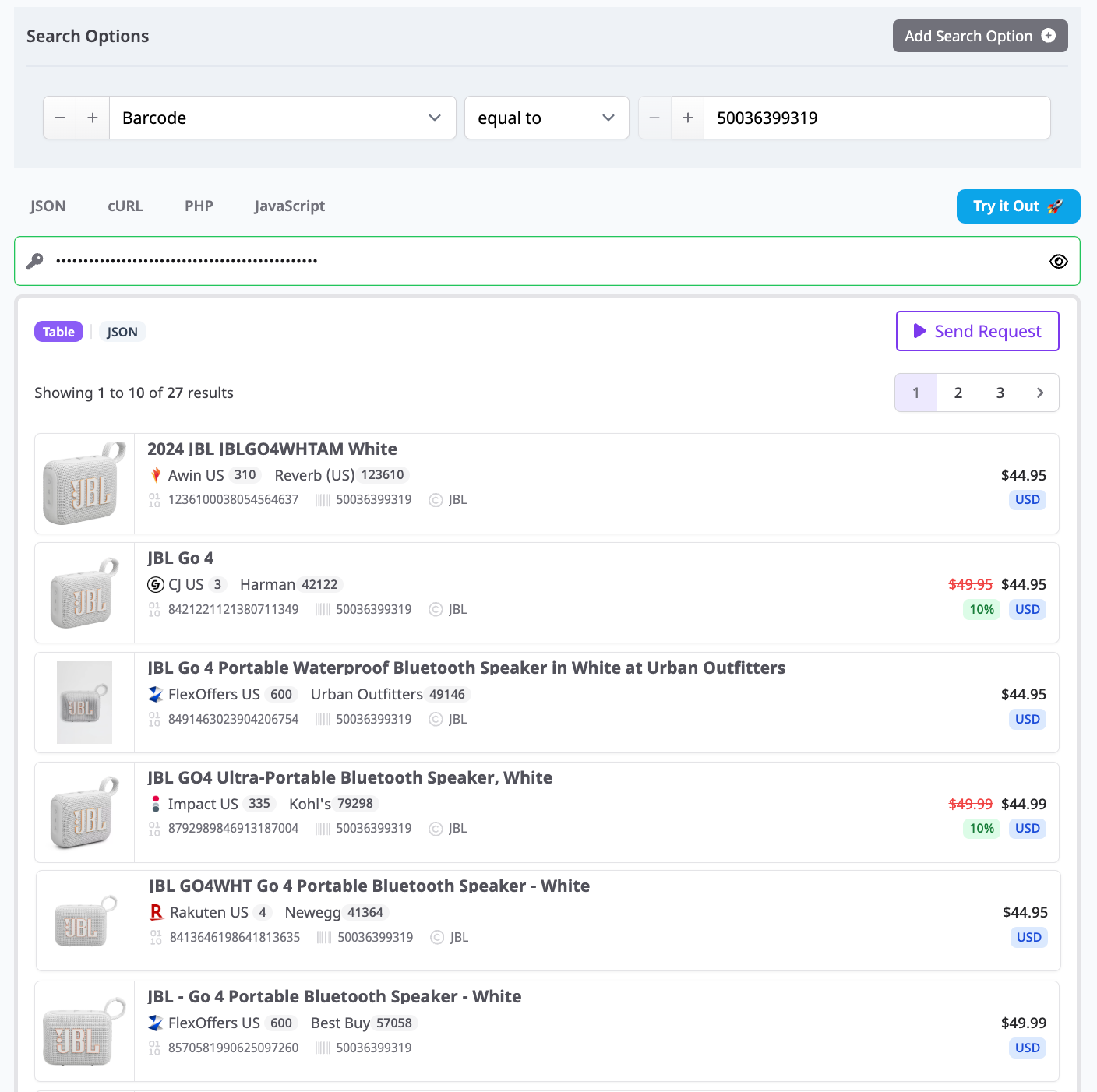This screenshot has height=1092, width=1097.
Task: Click the USD badge in Reverb row
Action: click(1027, 499)
